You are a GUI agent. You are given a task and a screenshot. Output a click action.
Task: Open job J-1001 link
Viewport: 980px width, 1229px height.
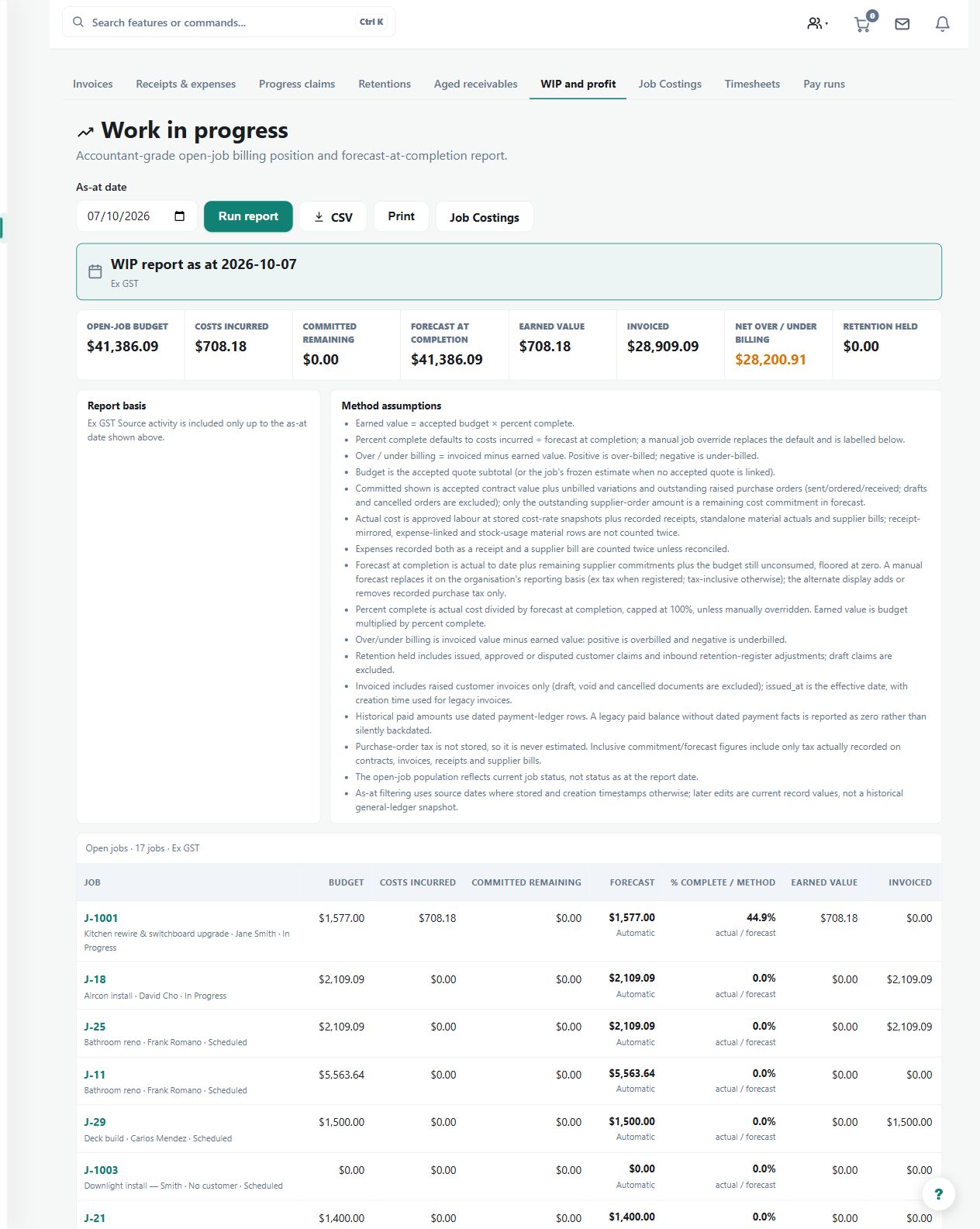[101, 918]
